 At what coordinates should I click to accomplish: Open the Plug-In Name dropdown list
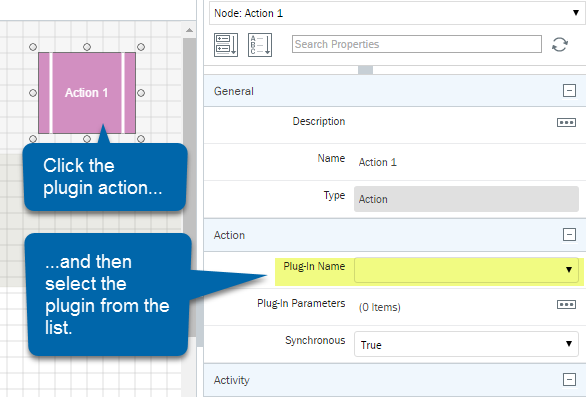[x=466, y=270]
